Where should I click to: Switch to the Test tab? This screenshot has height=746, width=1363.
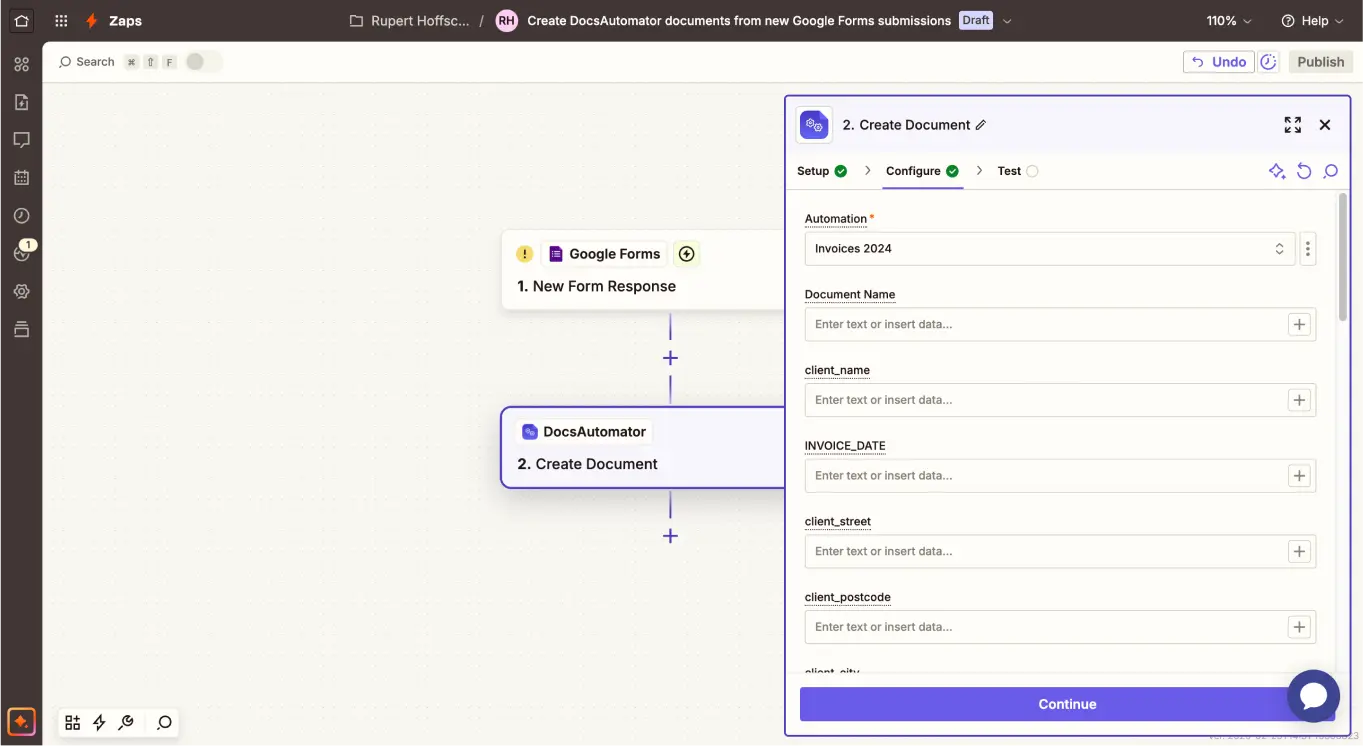(x=1008, y=170)
